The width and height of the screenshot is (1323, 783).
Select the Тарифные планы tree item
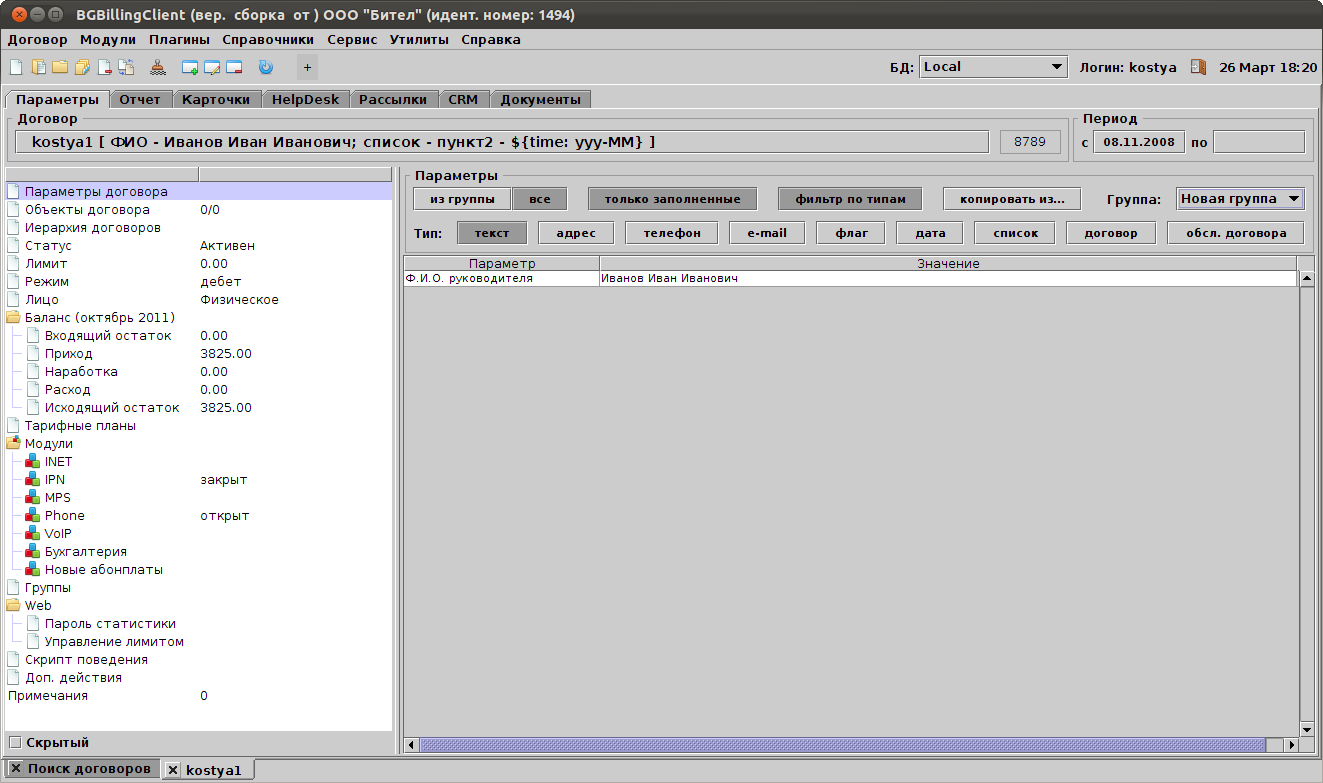80,426
